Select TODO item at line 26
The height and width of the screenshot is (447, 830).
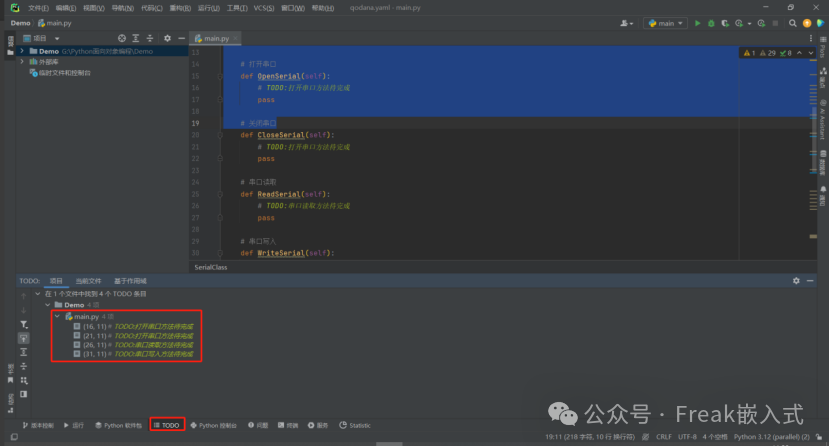pyautogui.click(x=132, y=345)
